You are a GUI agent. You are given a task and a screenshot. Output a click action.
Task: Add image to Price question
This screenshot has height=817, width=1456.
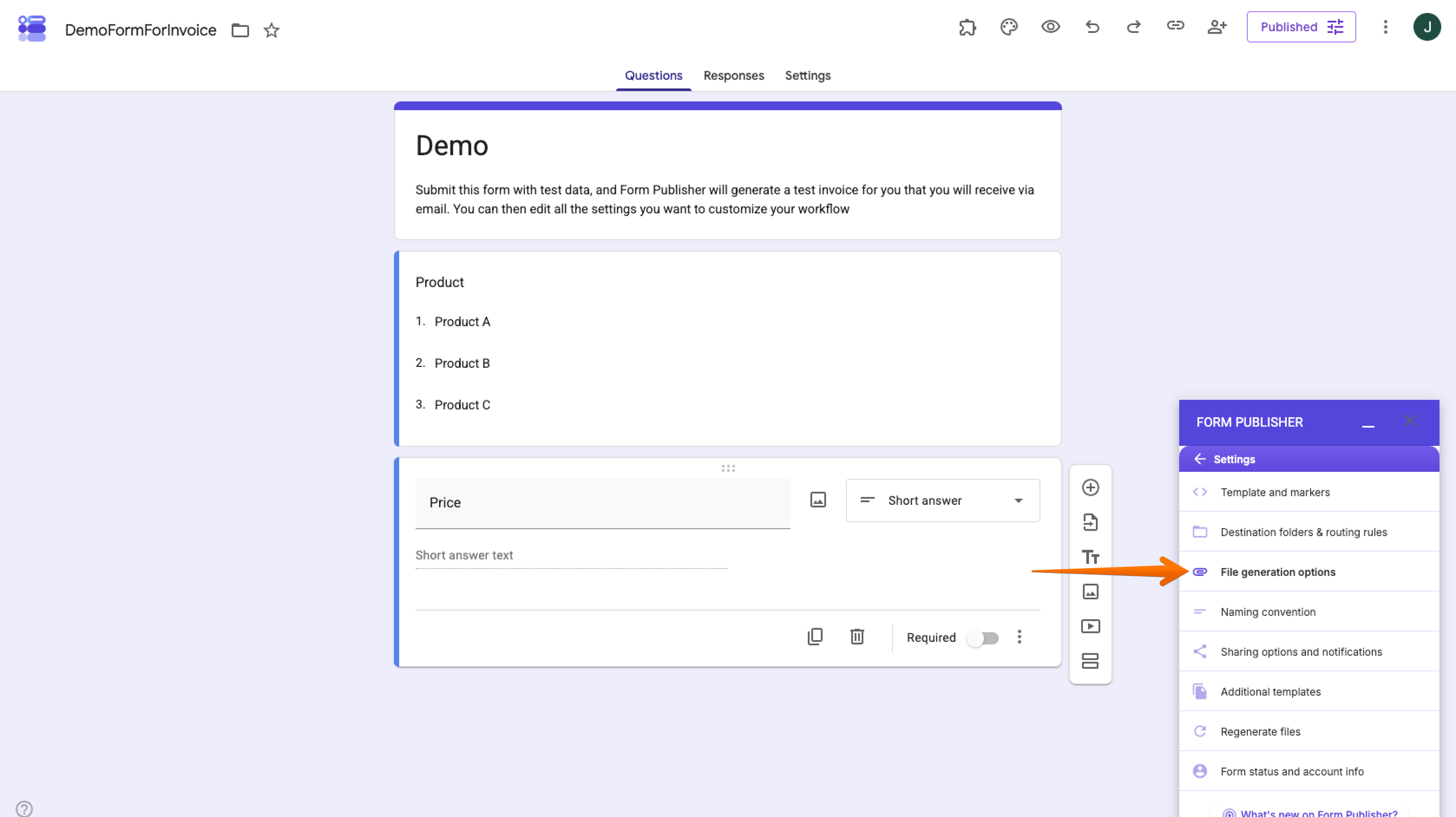point(818,500)
